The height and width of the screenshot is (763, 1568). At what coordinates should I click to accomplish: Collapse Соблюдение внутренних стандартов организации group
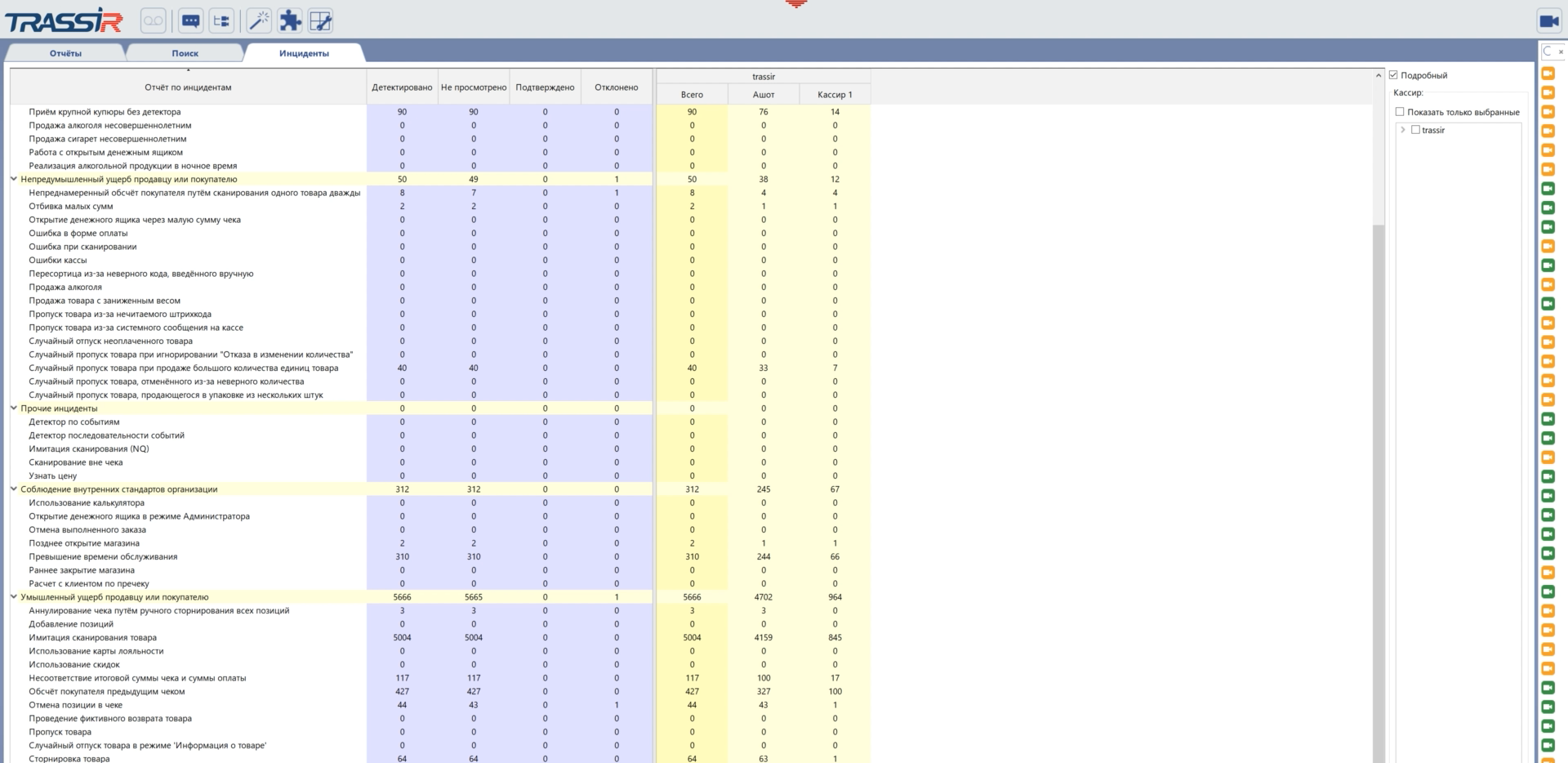(x=14, y=489)
